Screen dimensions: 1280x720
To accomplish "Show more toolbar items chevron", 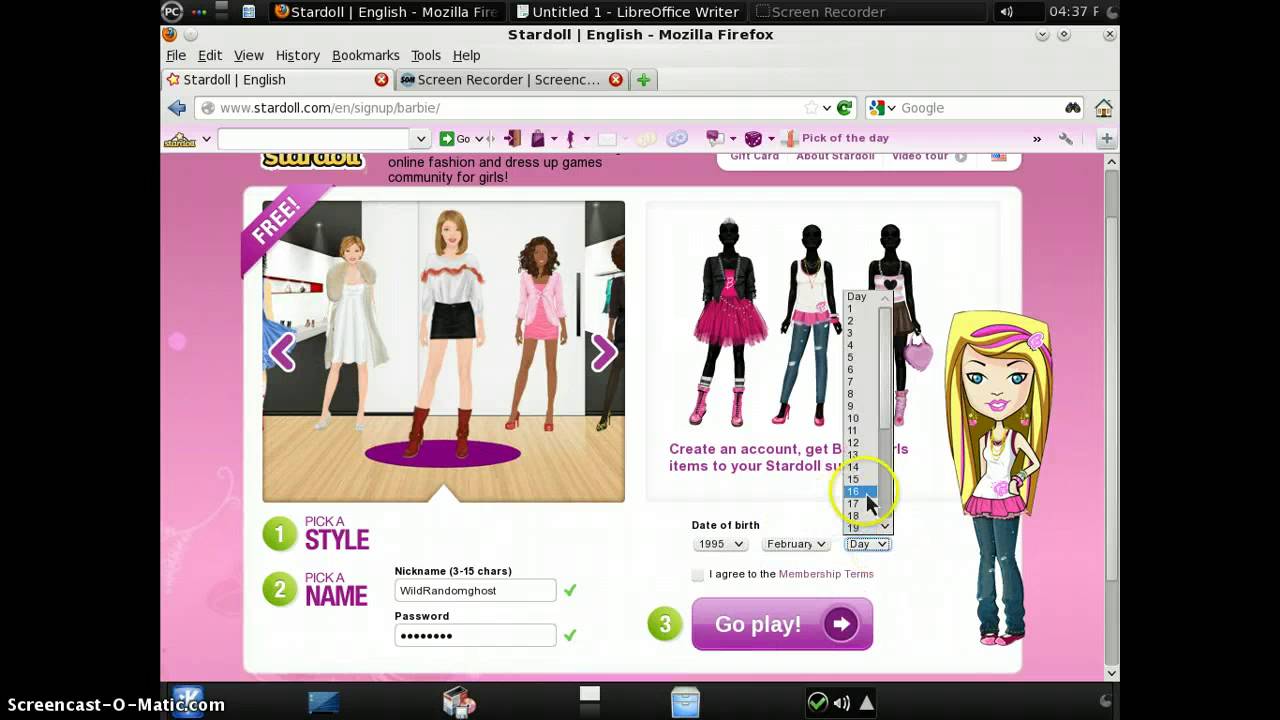I will pyautogui.click(x=1037, y=139).
